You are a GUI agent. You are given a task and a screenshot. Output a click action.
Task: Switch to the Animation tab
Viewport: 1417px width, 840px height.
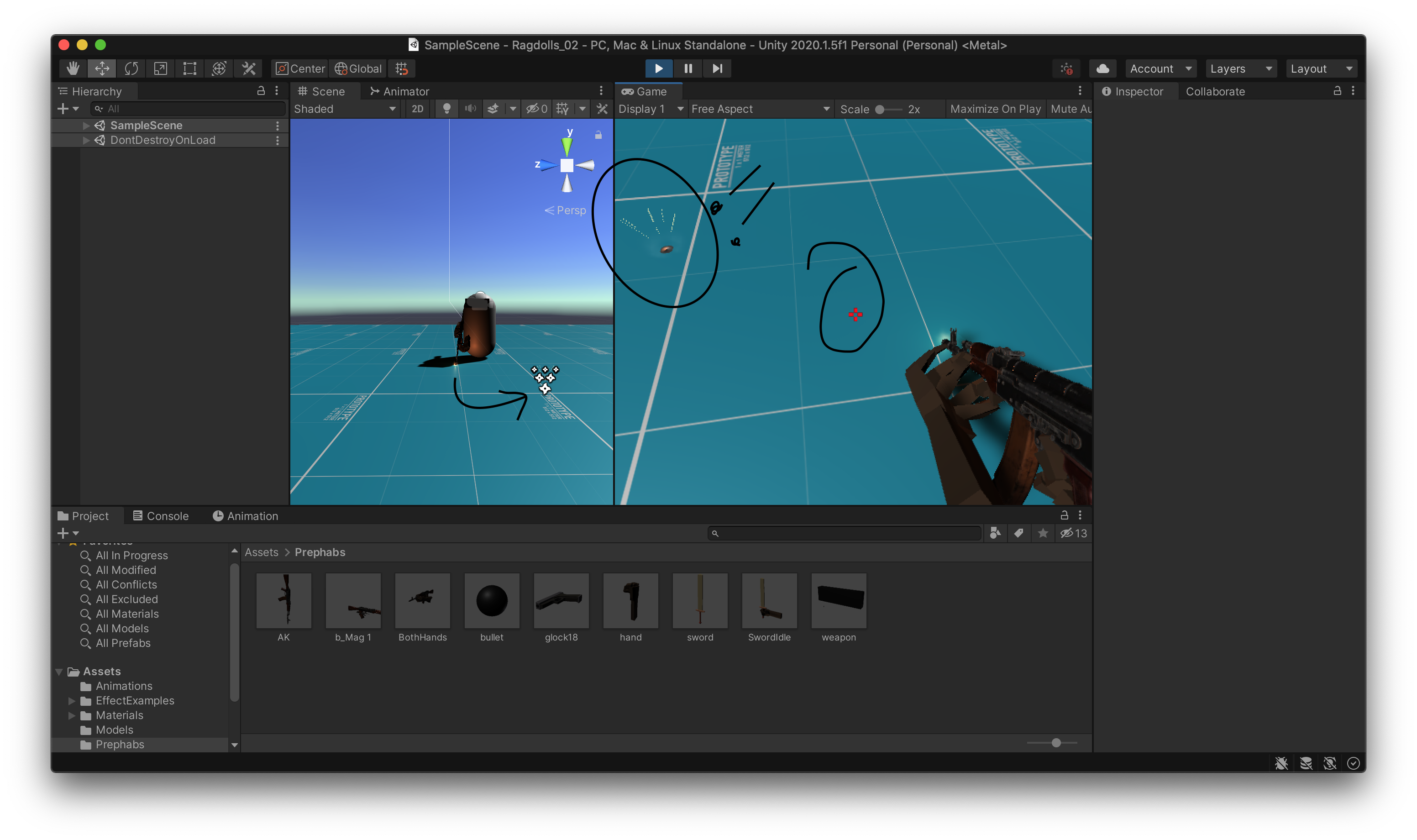coord(245,516)
